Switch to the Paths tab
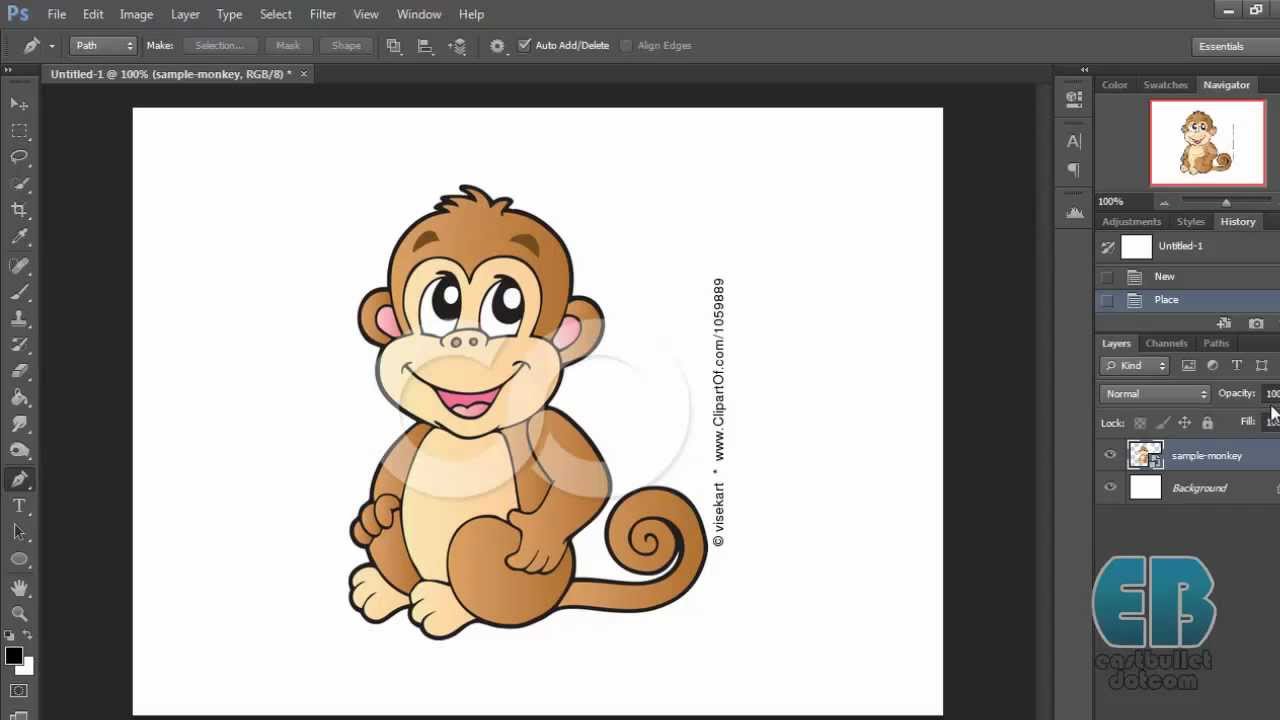The width and height of the screenshot is (1280, 720). pos(1216,343)
